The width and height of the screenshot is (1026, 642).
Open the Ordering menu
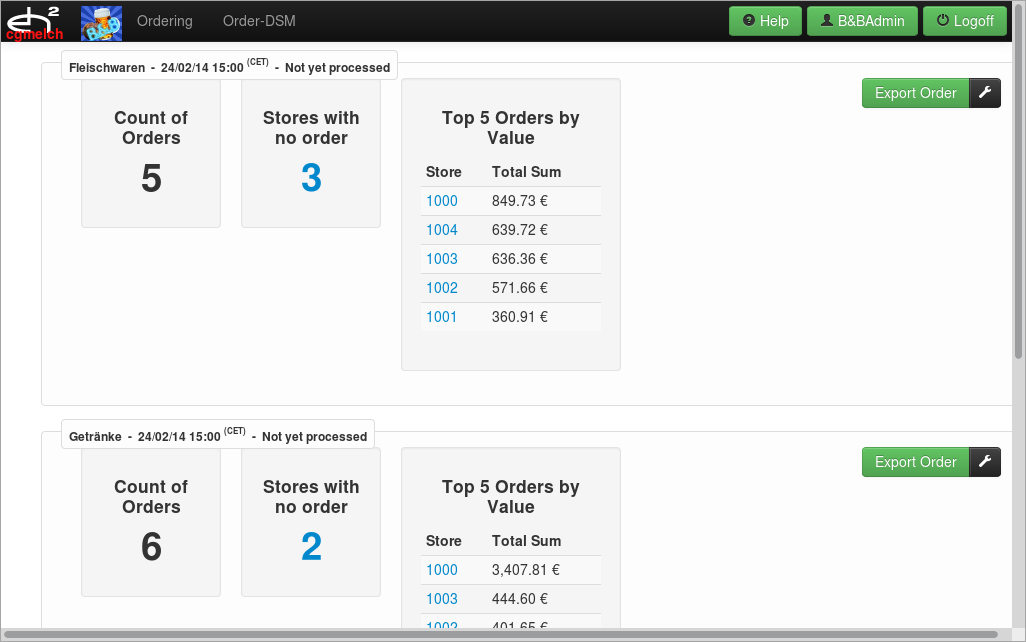[164, 21]
